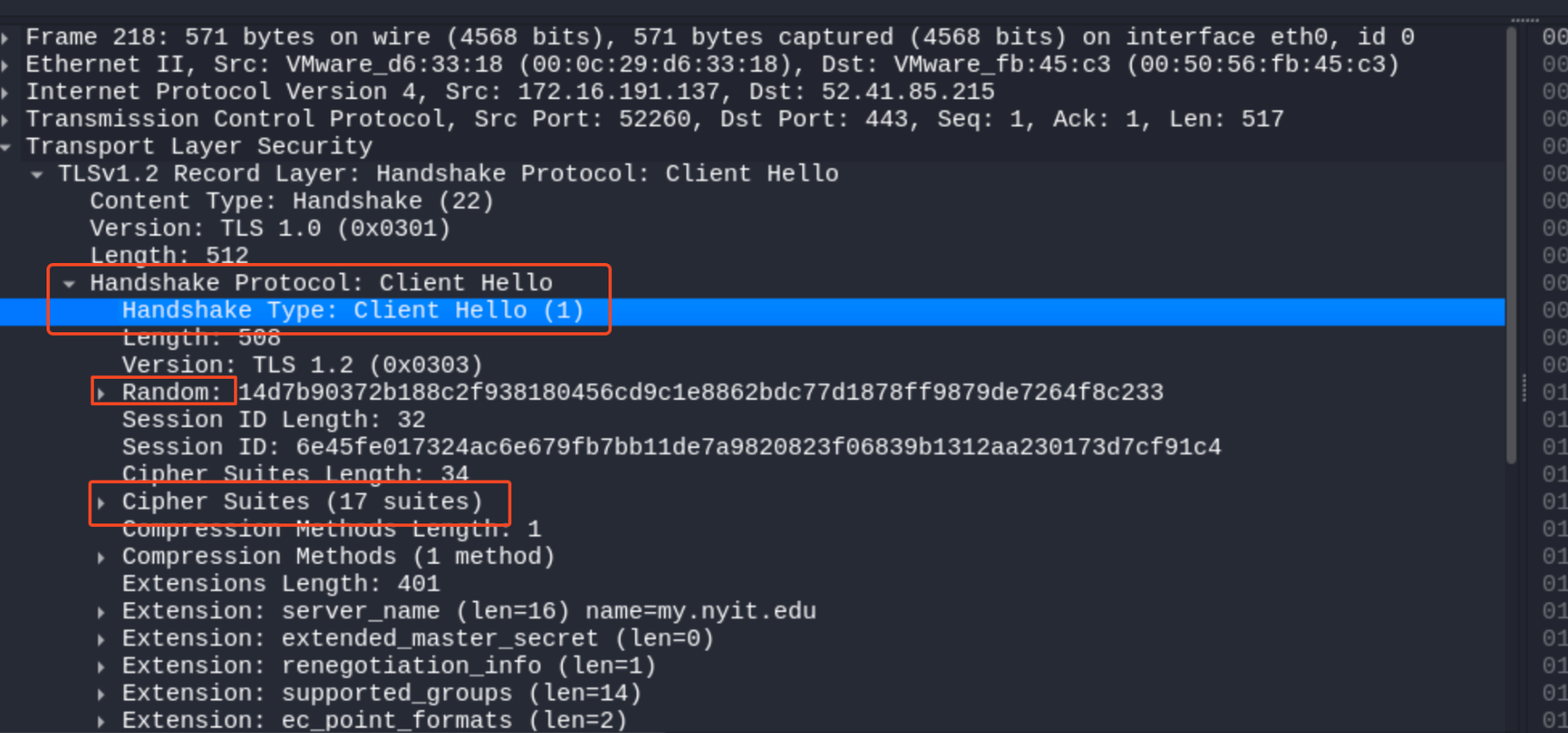Collapse the TLSv1.2 Record Layer node
Viewport: 1568px width, 733px height.
(x=37, y=174)
